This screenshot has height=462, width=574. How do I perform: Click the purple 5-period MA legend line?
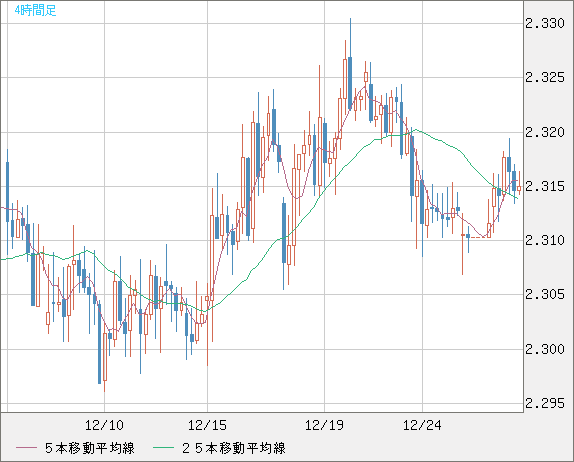(26, 448)
